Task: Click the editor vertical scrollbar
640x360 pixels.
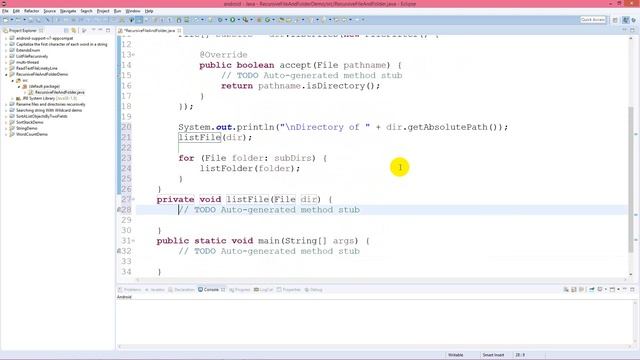Action: tap(631, 180)
